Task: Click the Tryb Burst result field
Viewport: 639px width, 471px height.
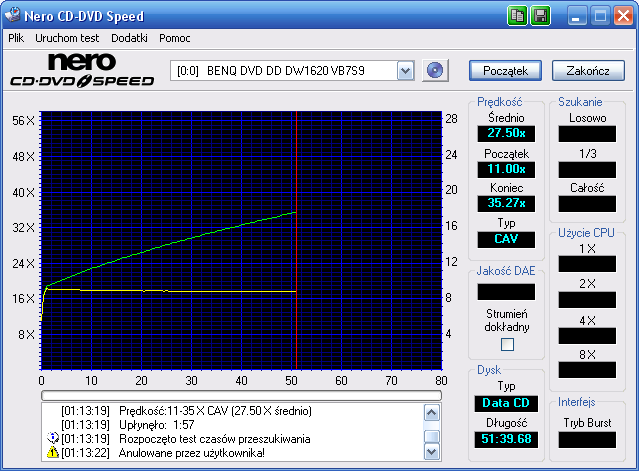Action: coord(587,440)
